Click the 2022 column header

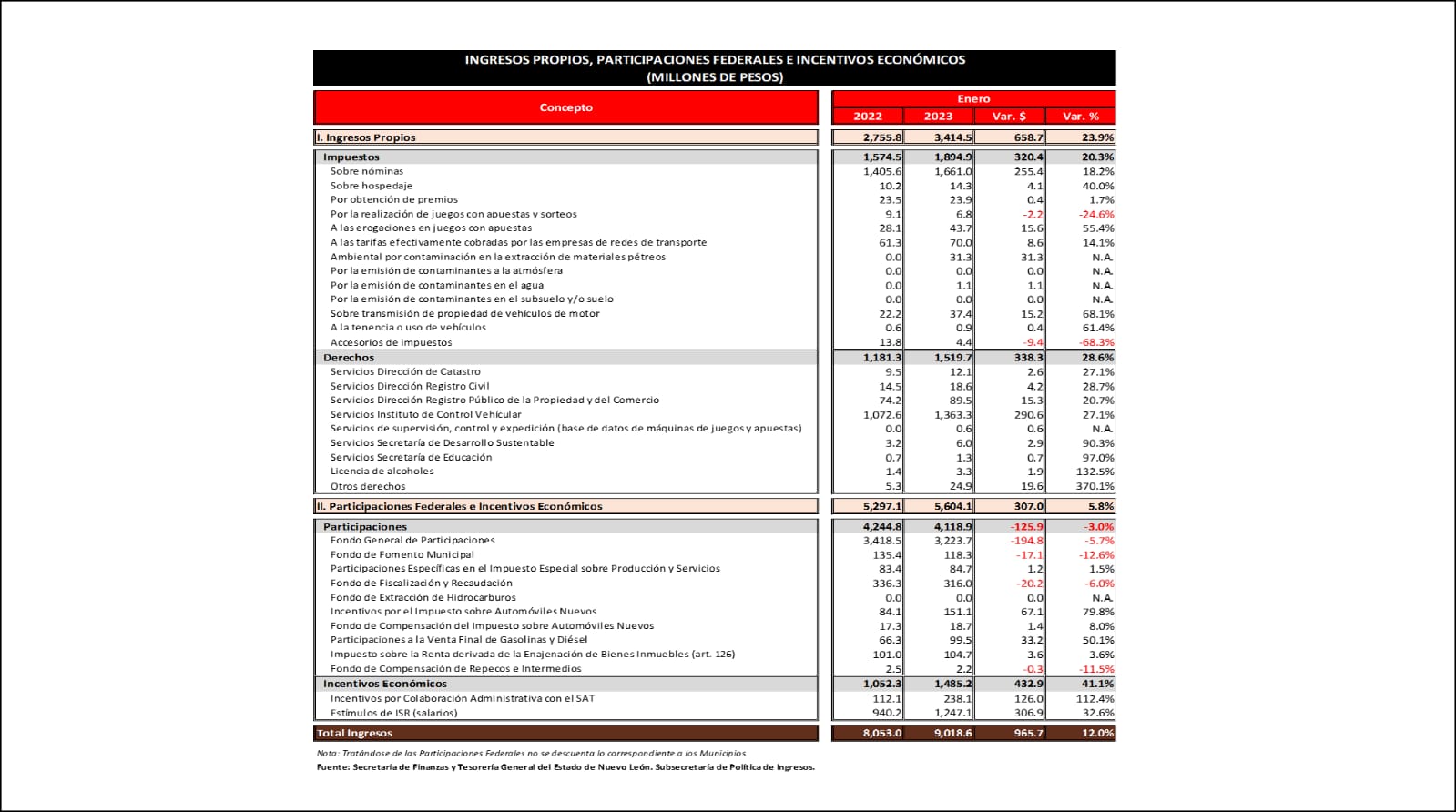(867, 116)
